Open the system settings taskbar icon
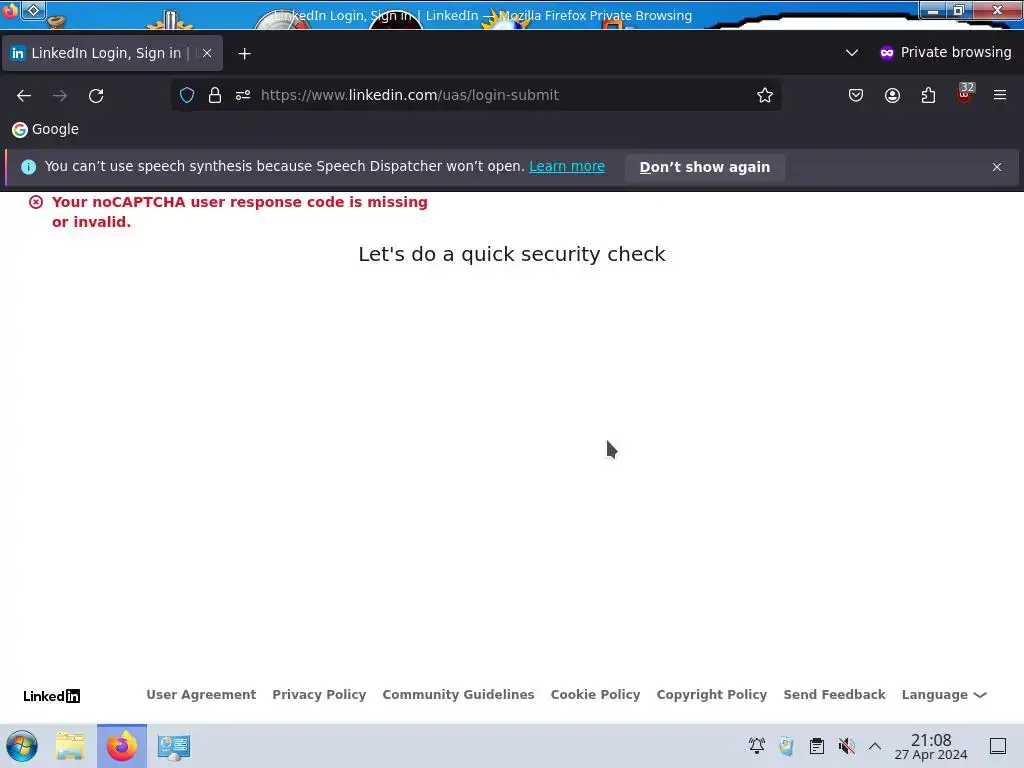1024x768 pixels. click(174, 746)
